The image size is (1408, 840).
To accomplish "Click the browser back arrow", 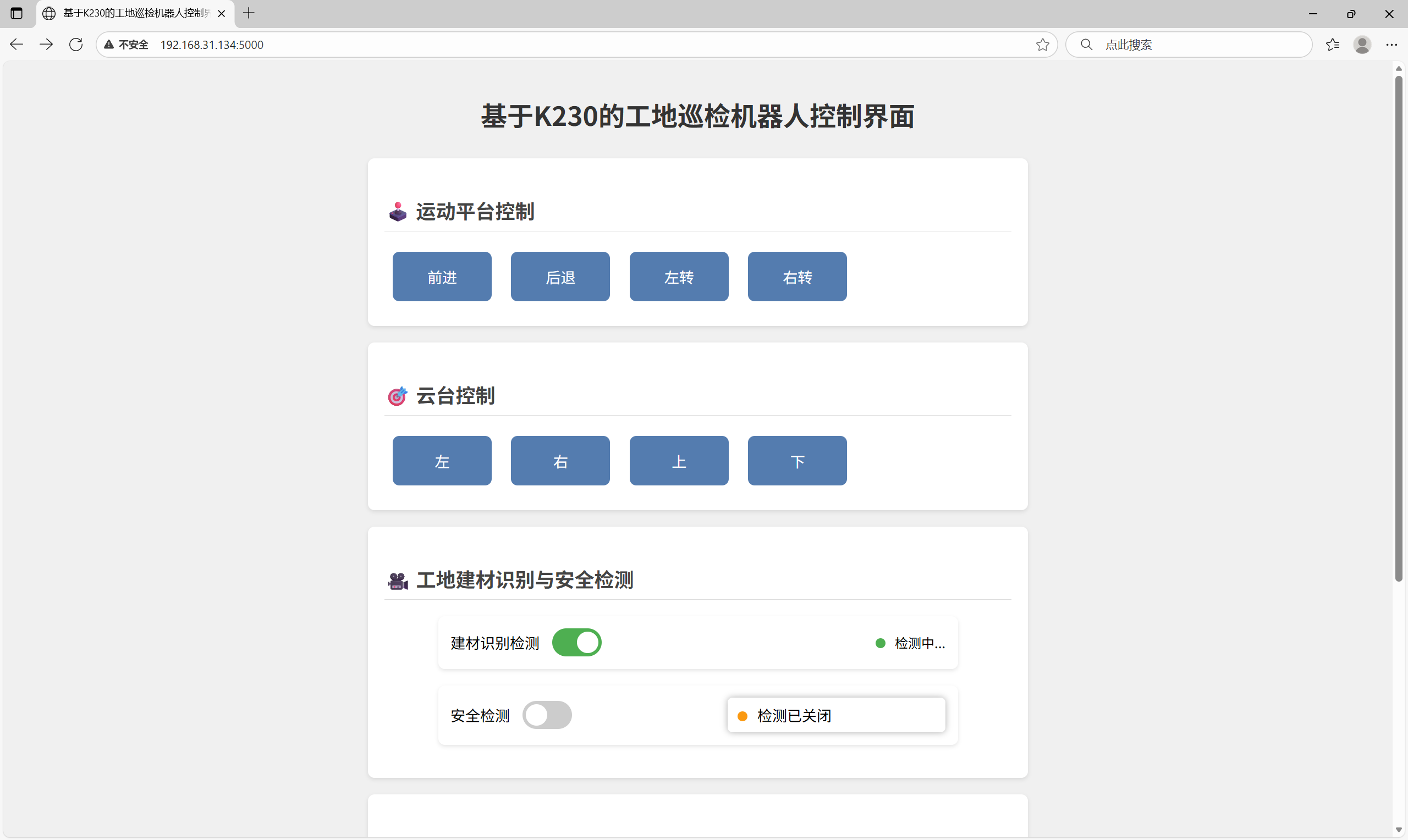I will (x=16, y=44).
